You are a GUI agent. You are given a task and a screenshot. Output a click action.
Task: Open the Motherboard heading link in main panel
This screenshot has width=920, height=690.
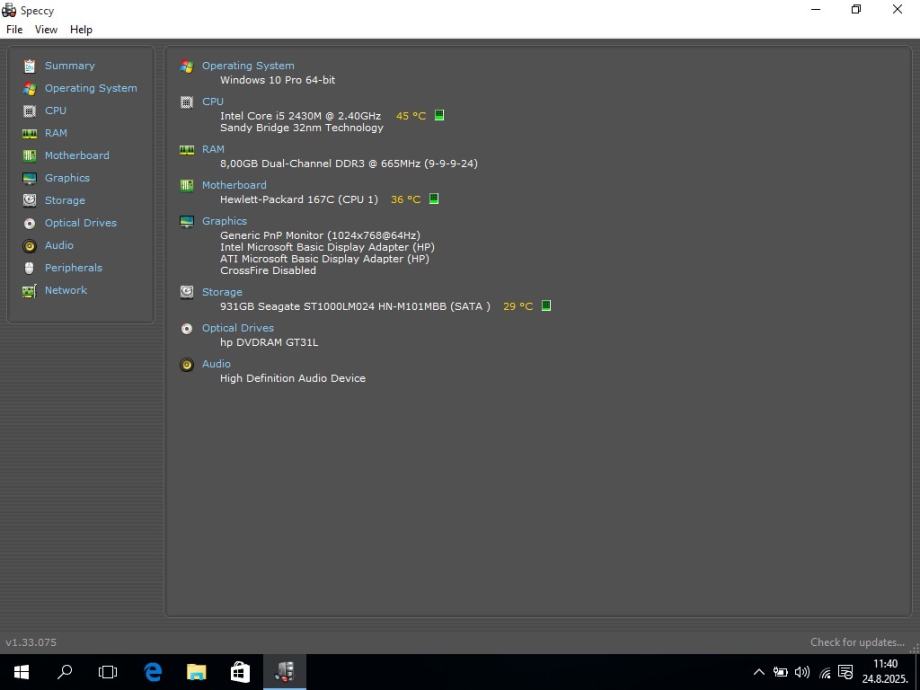[234, 185]
